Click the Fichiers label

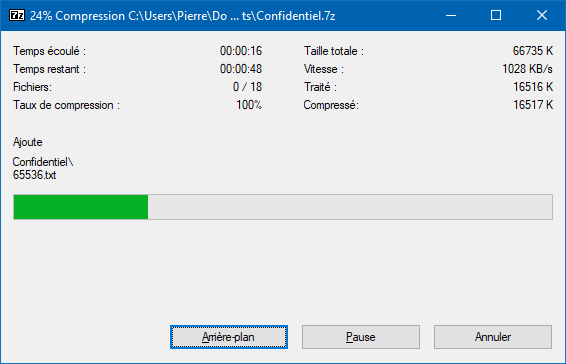coord(32,87)
